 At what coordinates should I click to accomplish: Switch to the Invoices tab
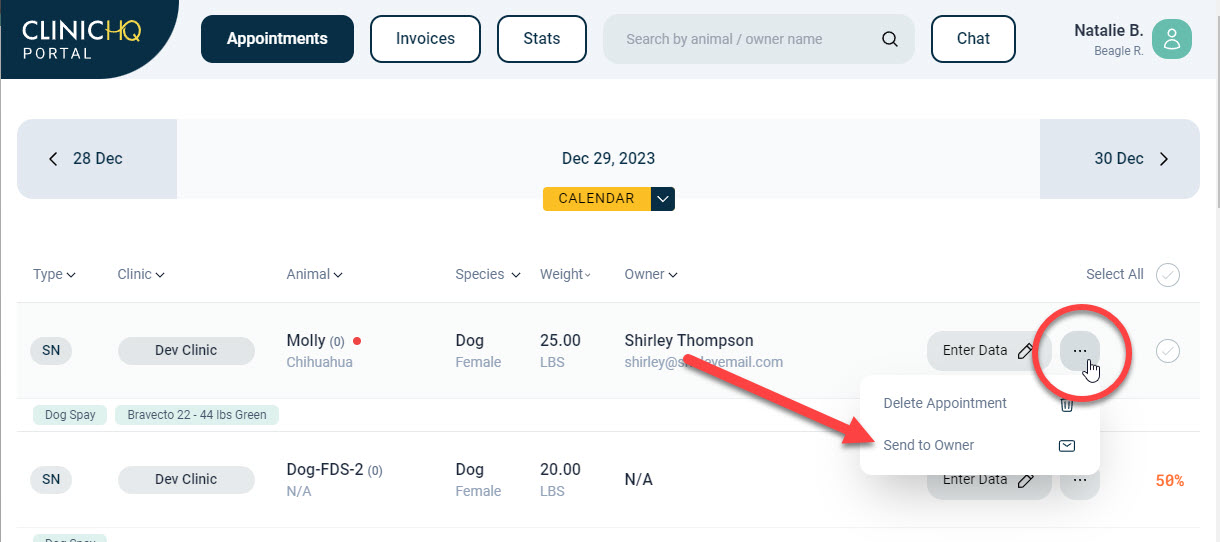(x=425, y=39)
